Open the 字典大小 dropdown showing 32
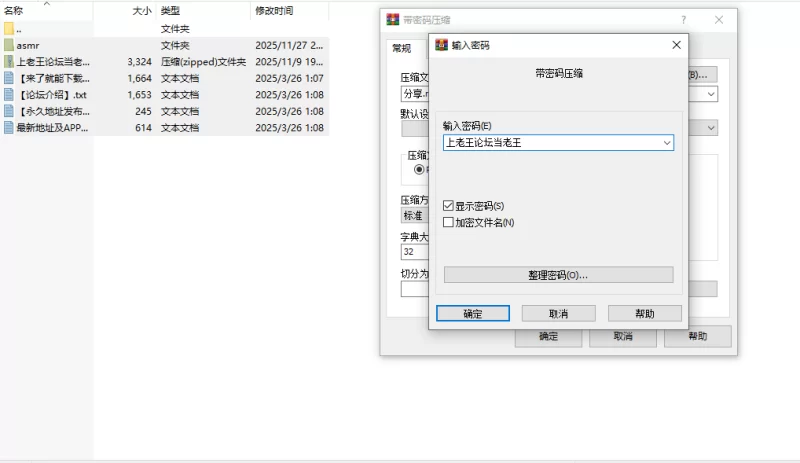 click(414, 252)
